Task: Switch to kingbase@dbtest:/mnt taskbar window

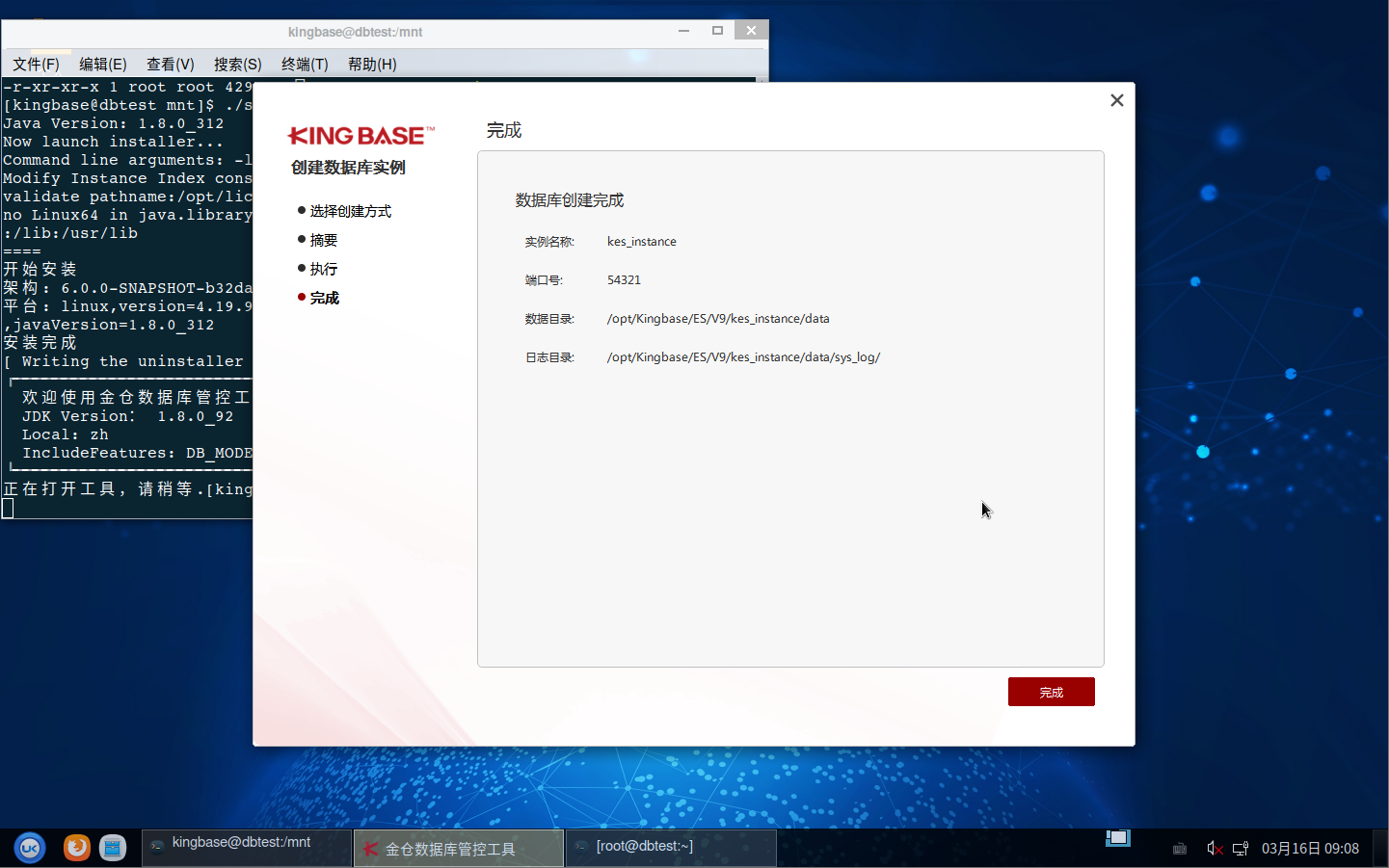Action: pyautogui.click(x=247, y=848)
